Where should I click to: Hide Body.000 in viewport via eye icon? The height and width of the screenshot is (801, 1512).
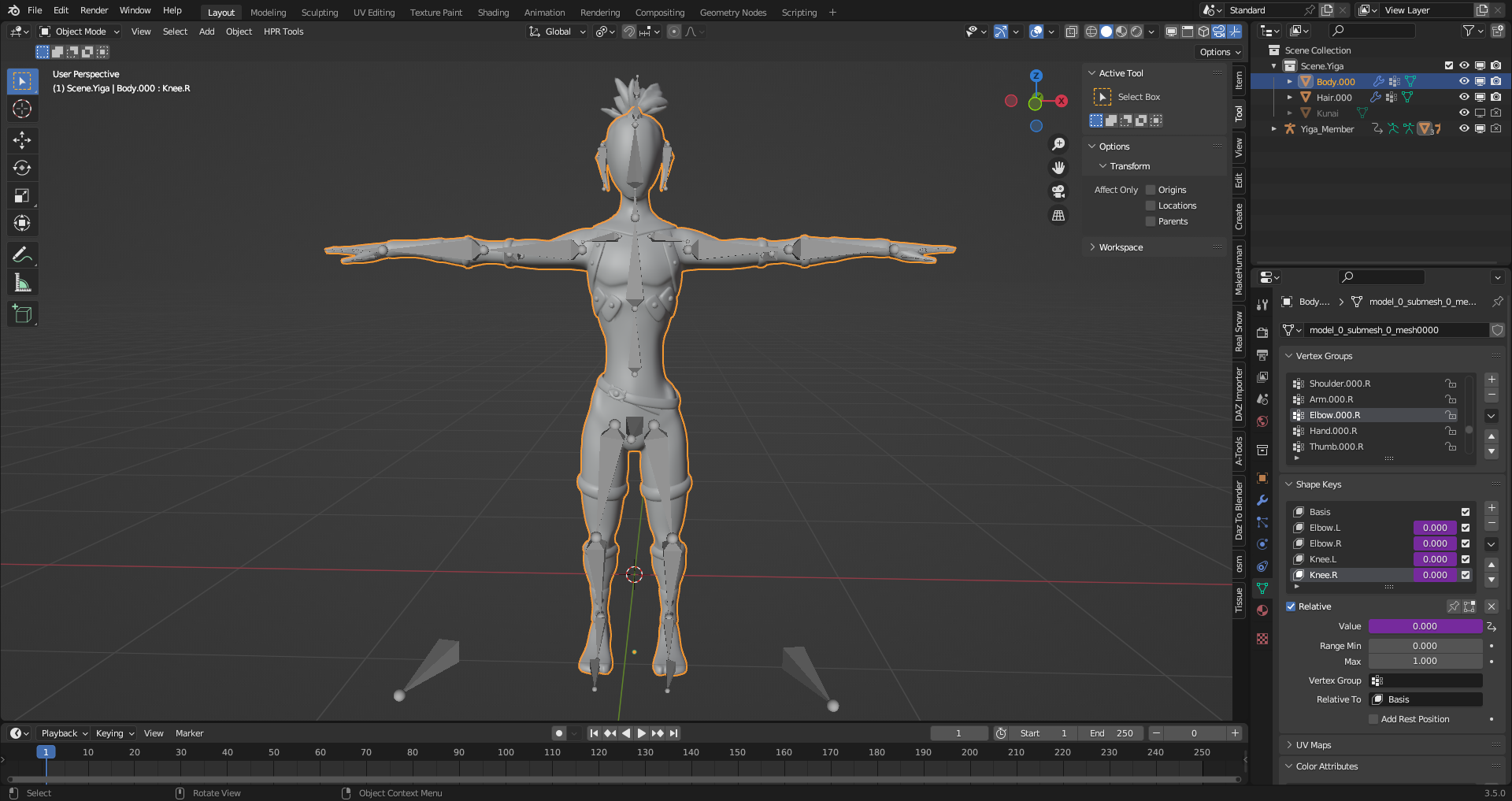(x=1464, y=81)
